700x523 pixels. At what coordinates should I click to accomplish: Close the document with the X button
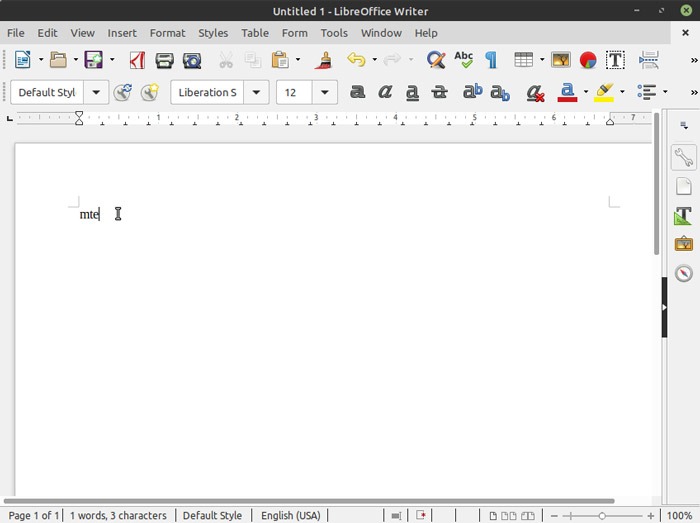point(685,33)
